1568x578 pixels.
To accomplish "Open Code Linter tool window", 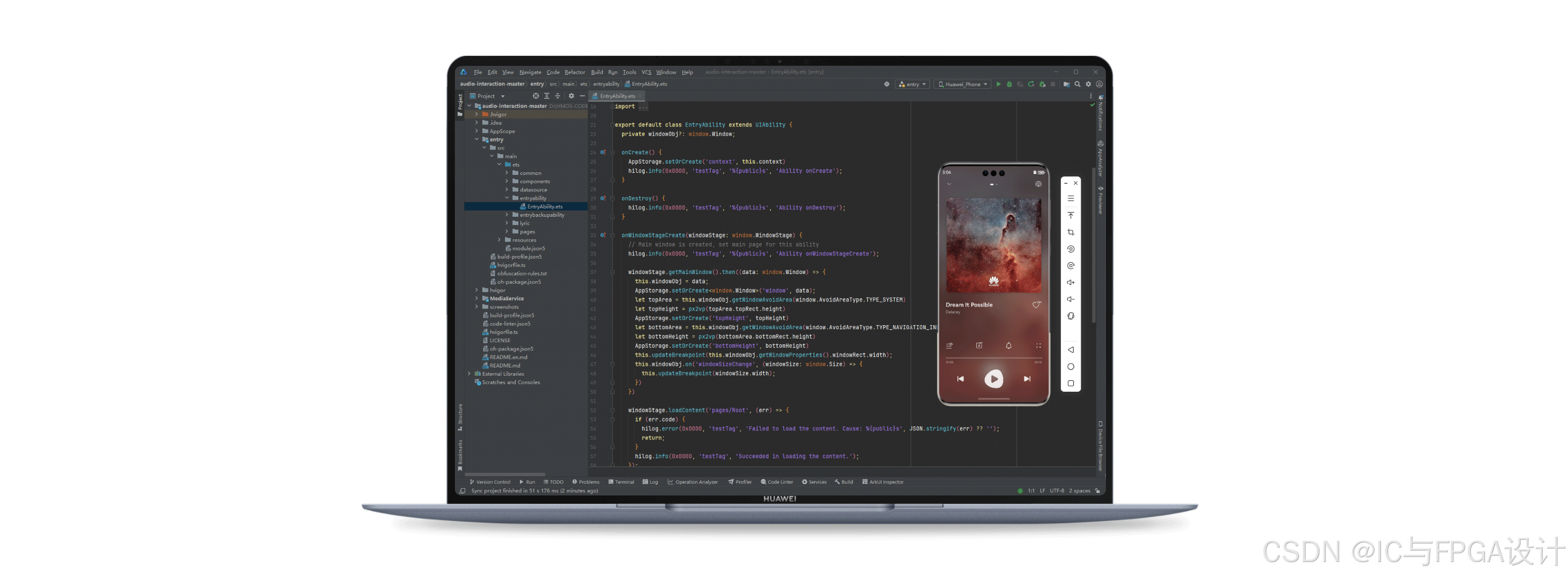I will 777,482.
